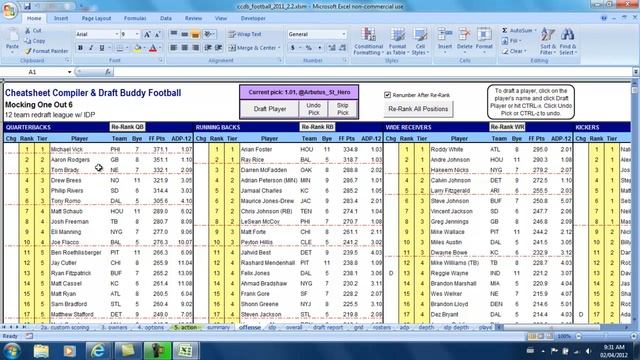Viewport: 640px width, 360px height.
Task: Increase font size with Grow Font icon
Action: (147, 34)
